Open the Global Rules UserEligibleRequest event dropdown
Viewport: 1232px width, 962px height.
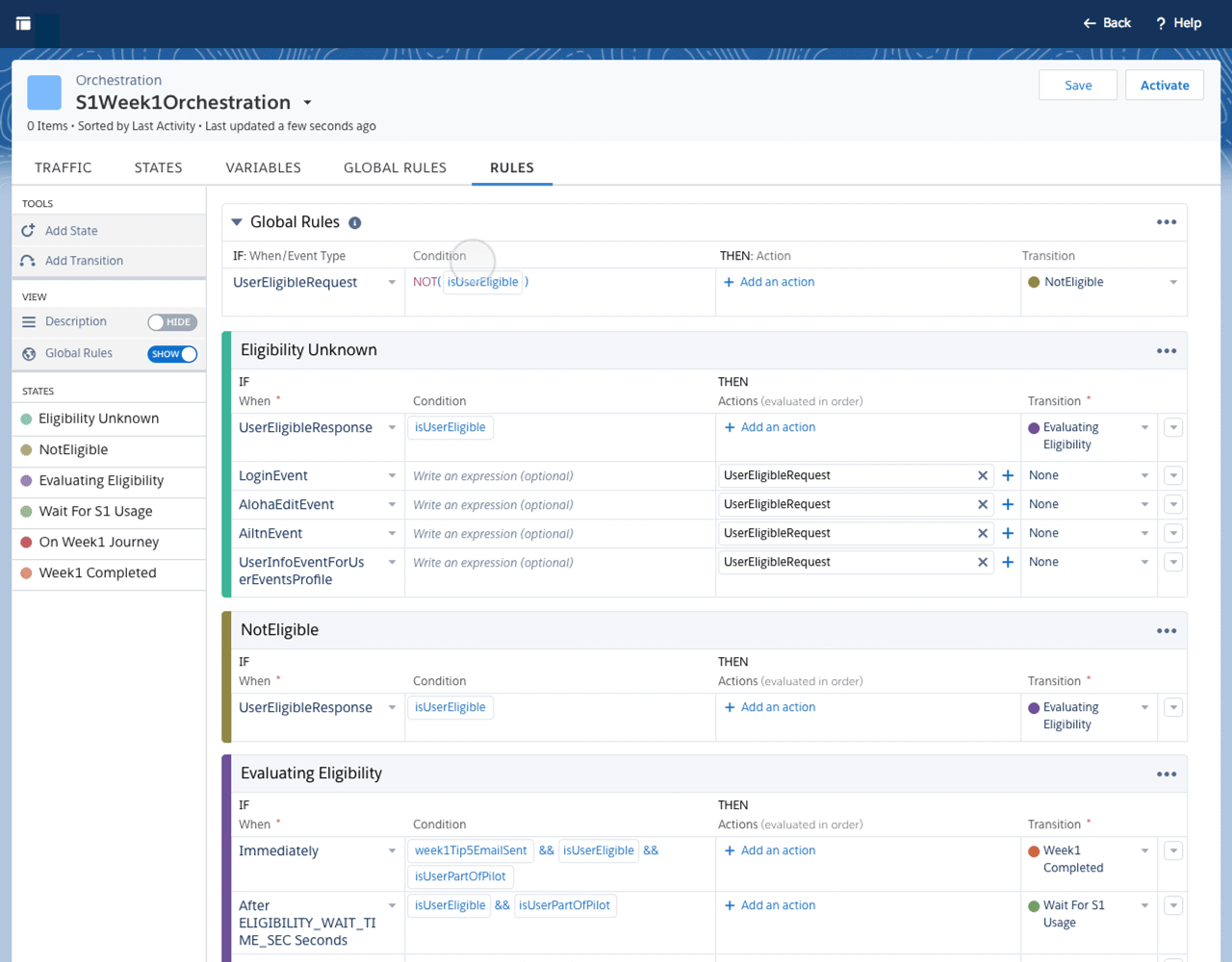[392, 283]
